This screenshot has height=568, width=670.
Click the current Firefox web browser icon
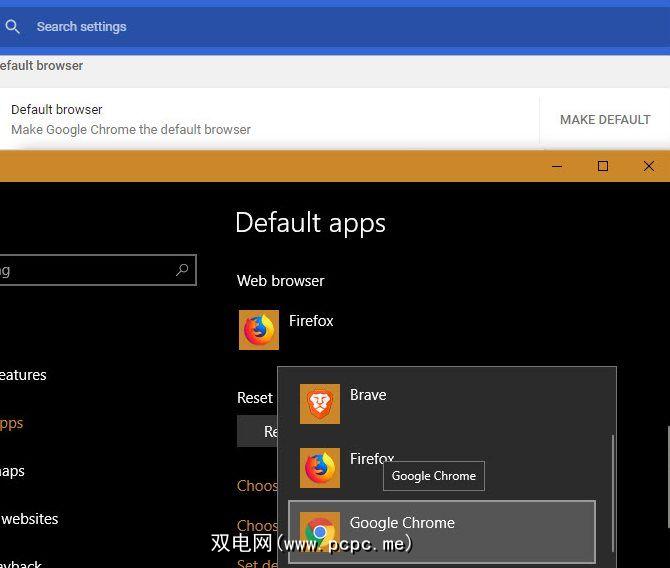click(x=259, y=330)
